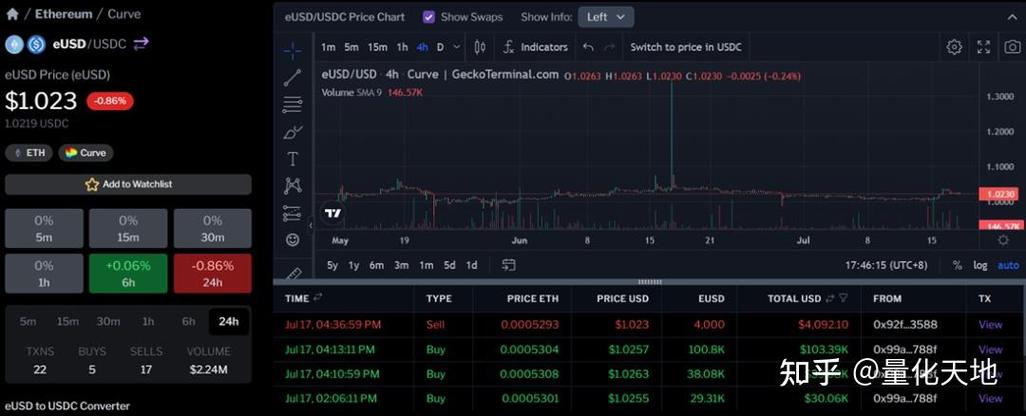This screenshot has height=416, width=1026.
Task: Toggle log scale on chart
Action: (x=980, y=265)
